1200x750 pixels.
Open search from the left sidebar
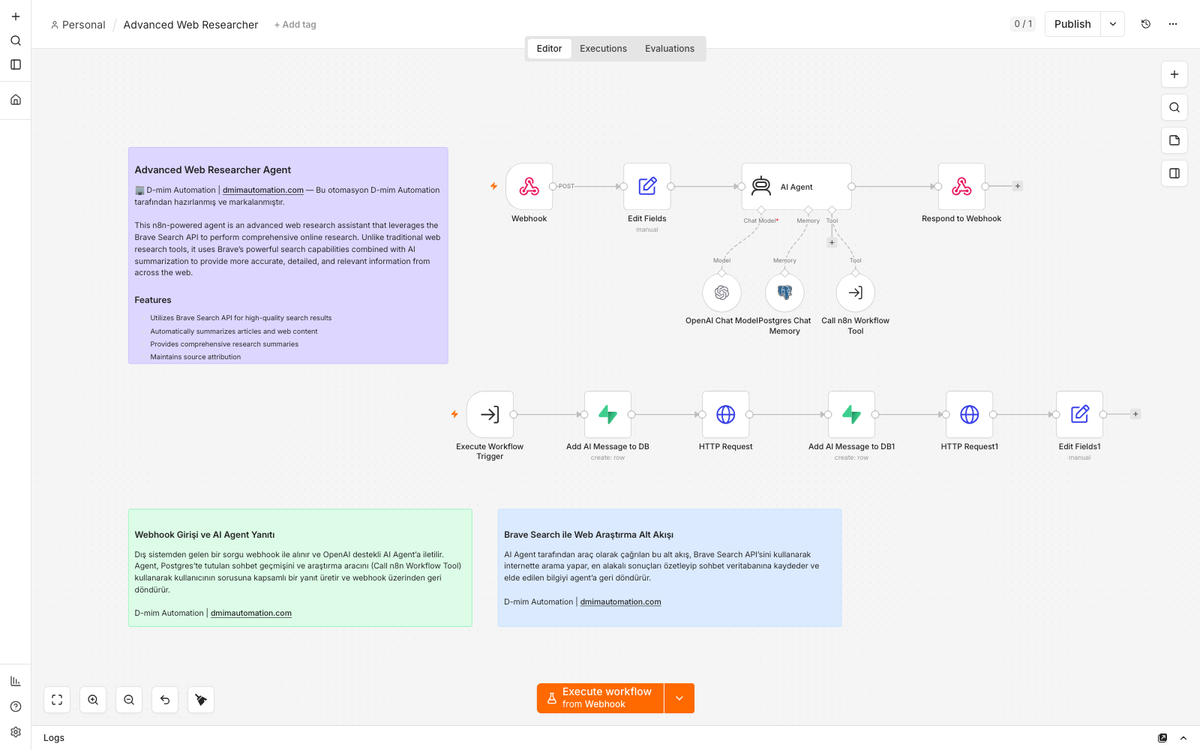(x=15, y=41)
